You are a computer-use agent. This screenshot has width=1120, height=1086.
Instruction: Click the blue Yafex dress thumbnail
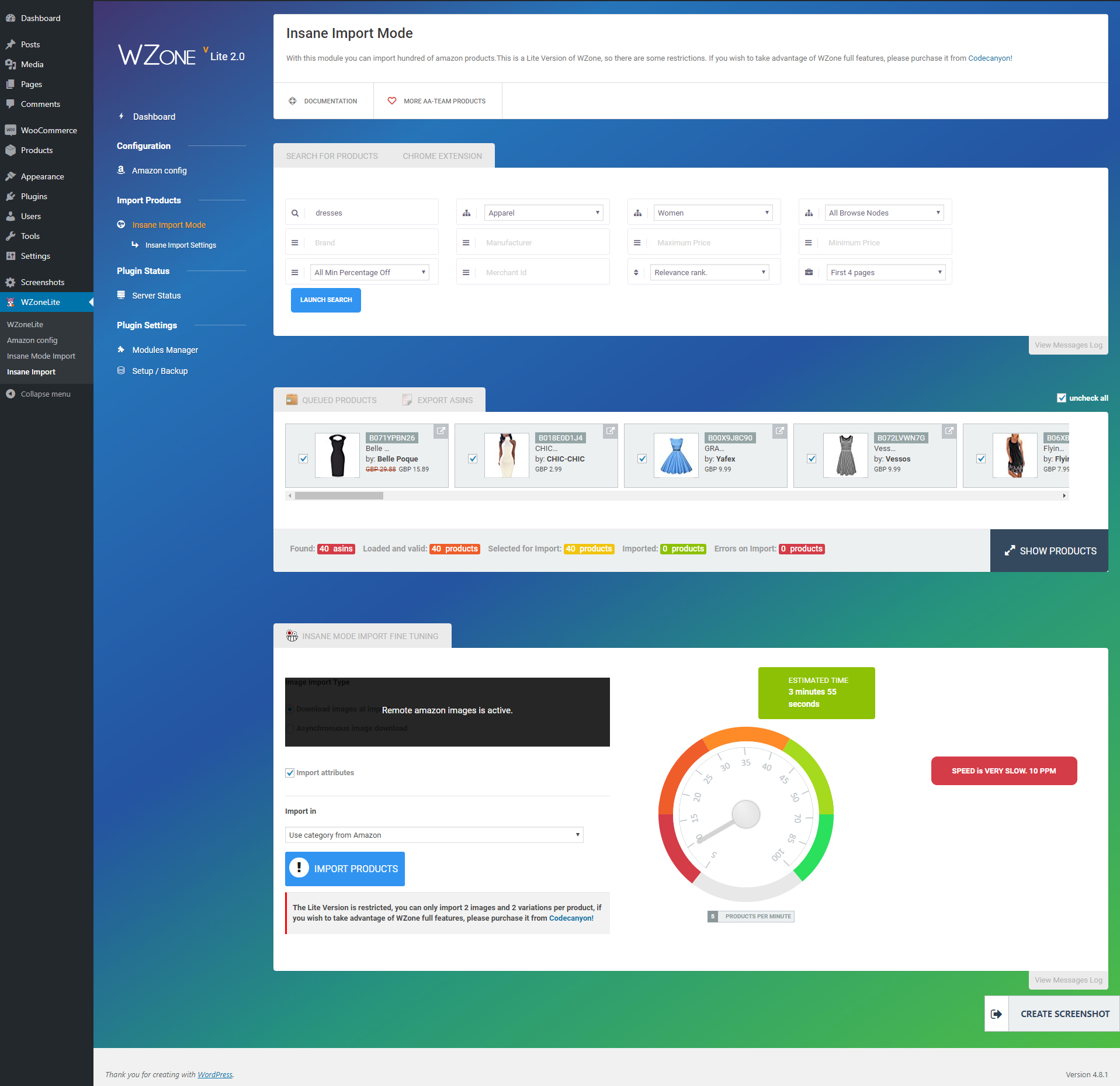(x=676, y=456)
